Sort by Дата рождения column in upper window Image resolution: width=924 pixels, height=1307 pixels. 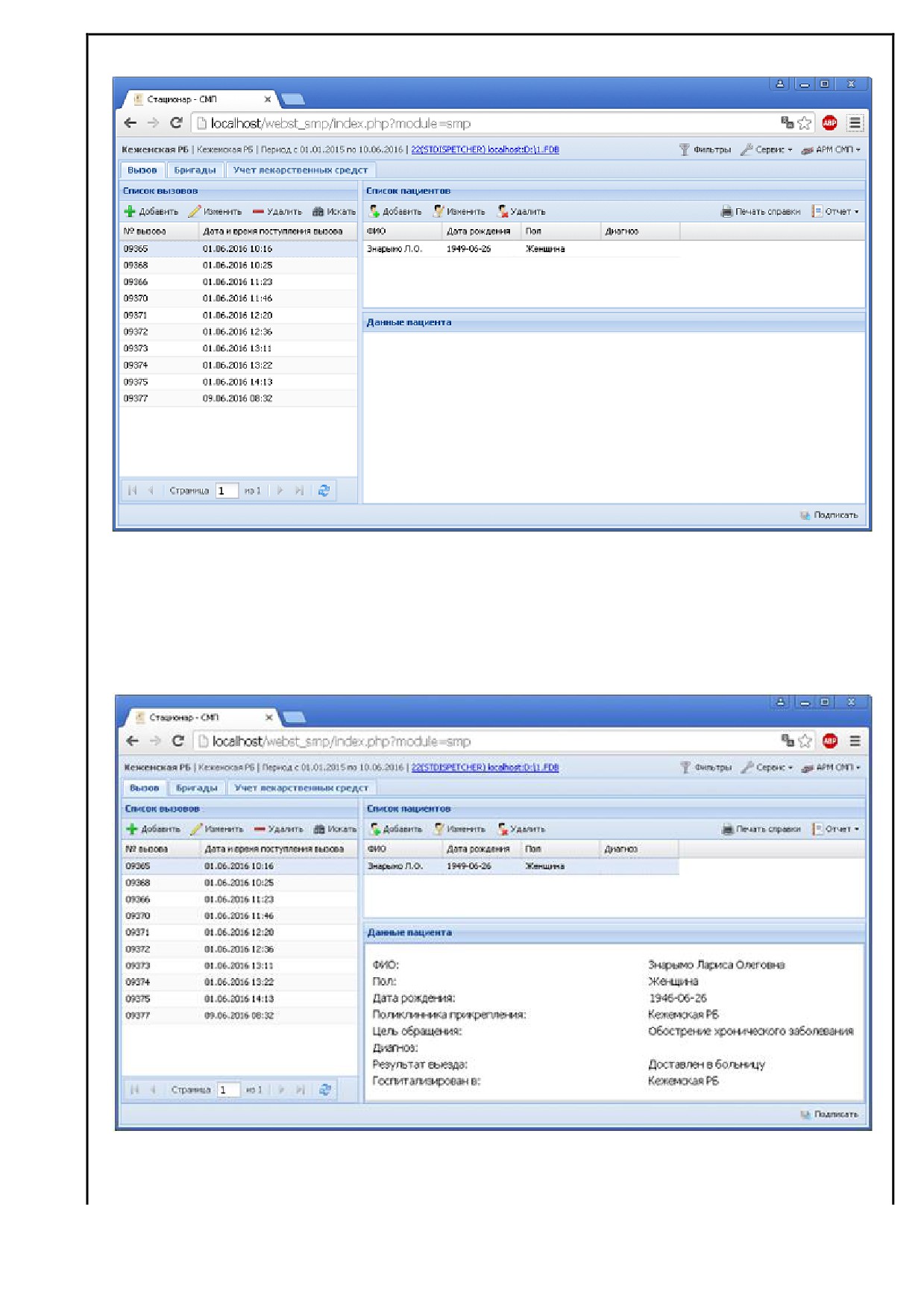tap(481, 231)
